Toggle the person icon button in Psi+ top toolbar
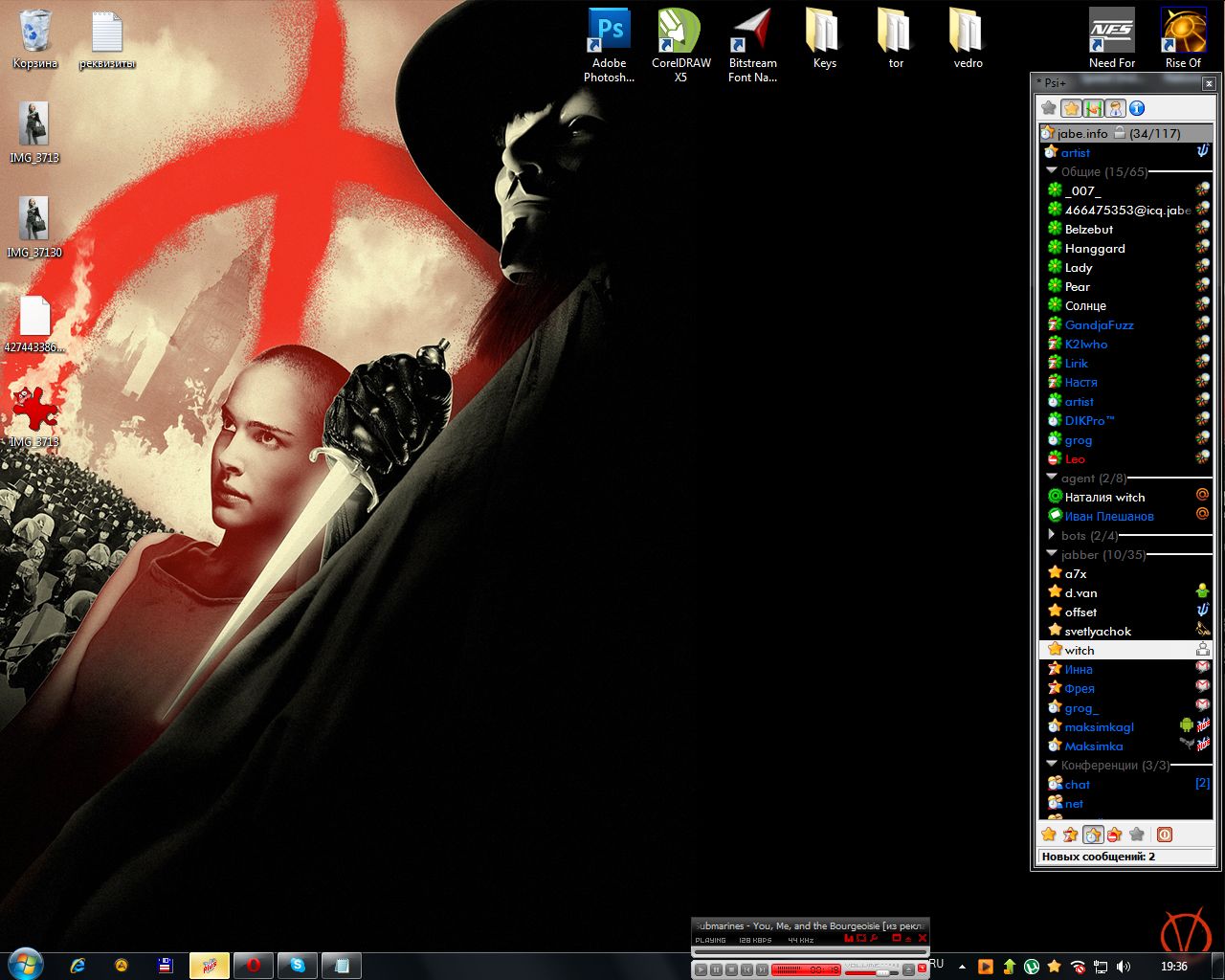Screen dimensions: 1225x980 [1116, 108]
